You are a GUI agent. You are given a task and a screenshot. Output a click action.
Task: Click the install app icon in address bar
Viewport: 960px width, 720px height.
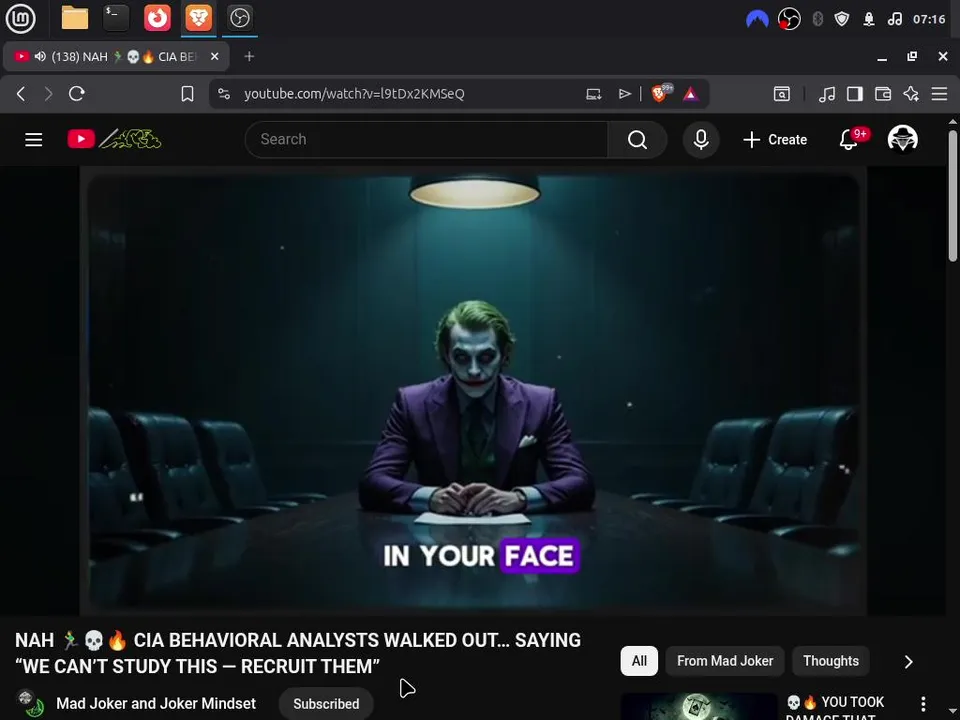tap(593, 94)
